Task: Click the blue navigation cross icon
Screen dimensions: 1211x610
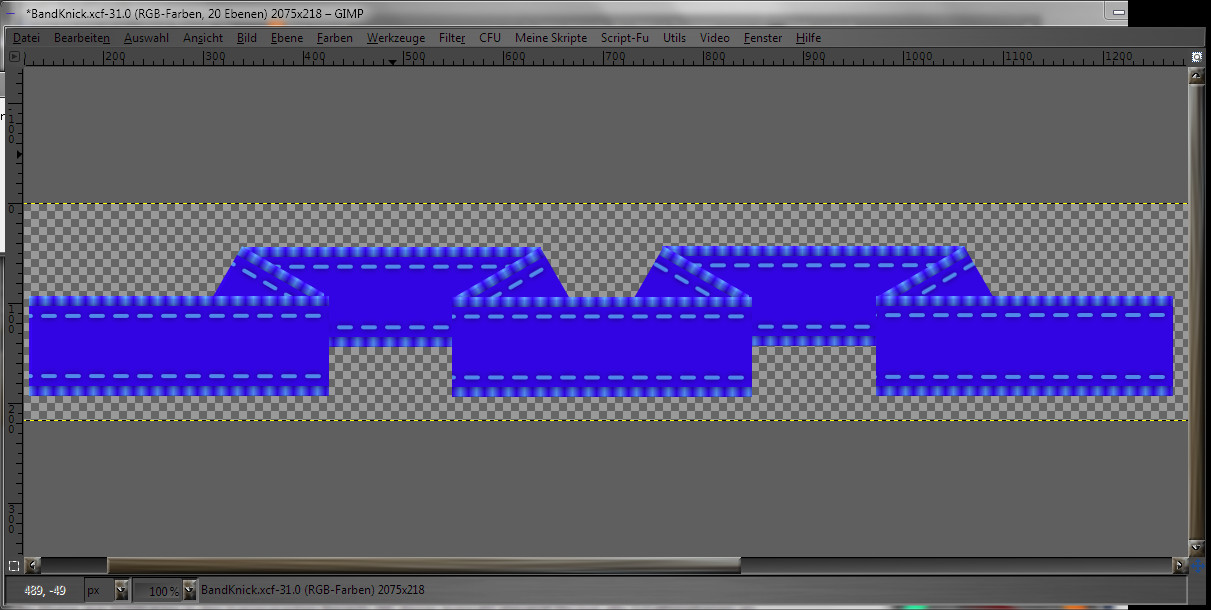Action: point(1196,566)
